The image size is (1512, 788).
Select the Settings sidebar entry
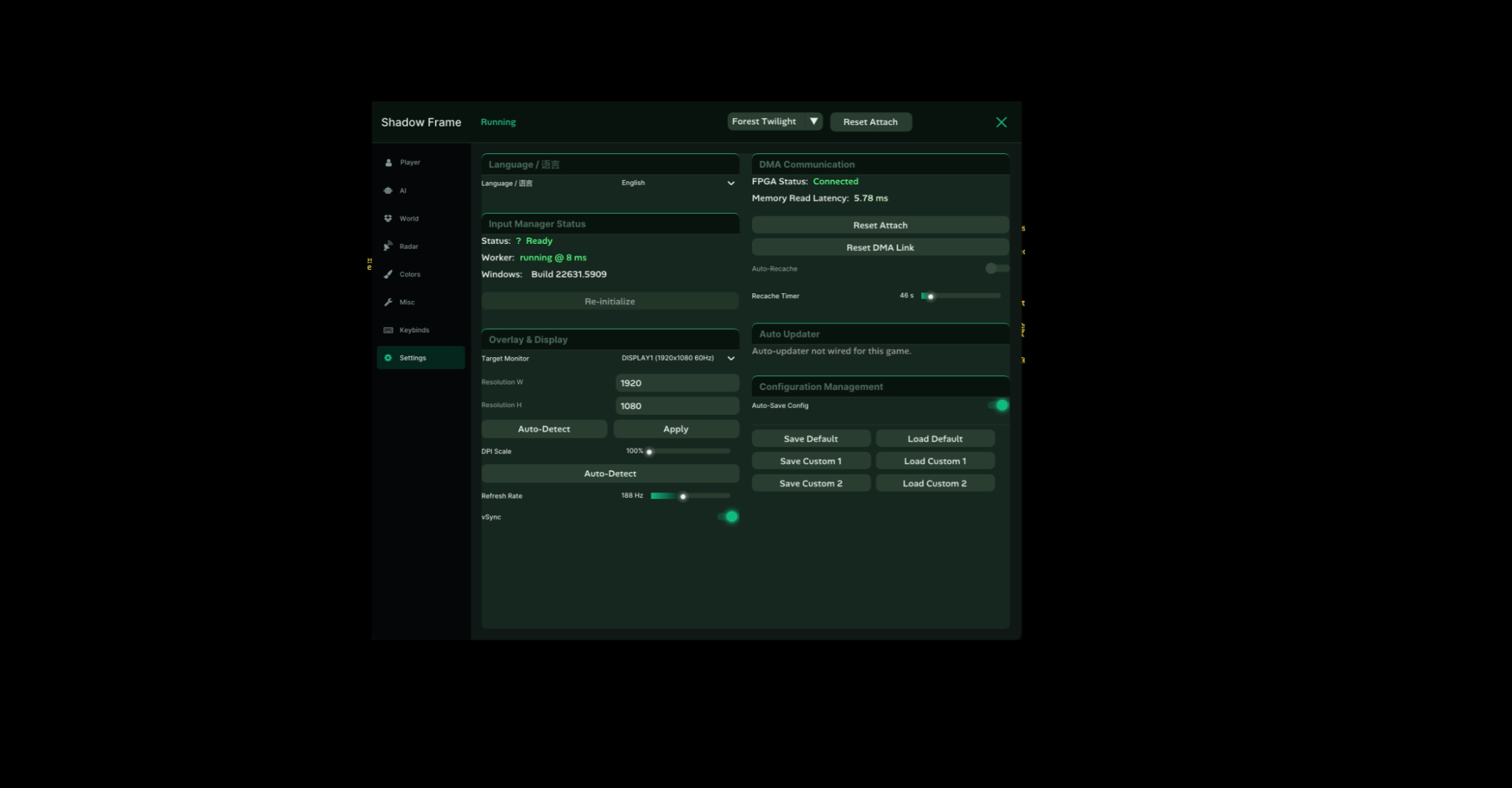(420, 358)
